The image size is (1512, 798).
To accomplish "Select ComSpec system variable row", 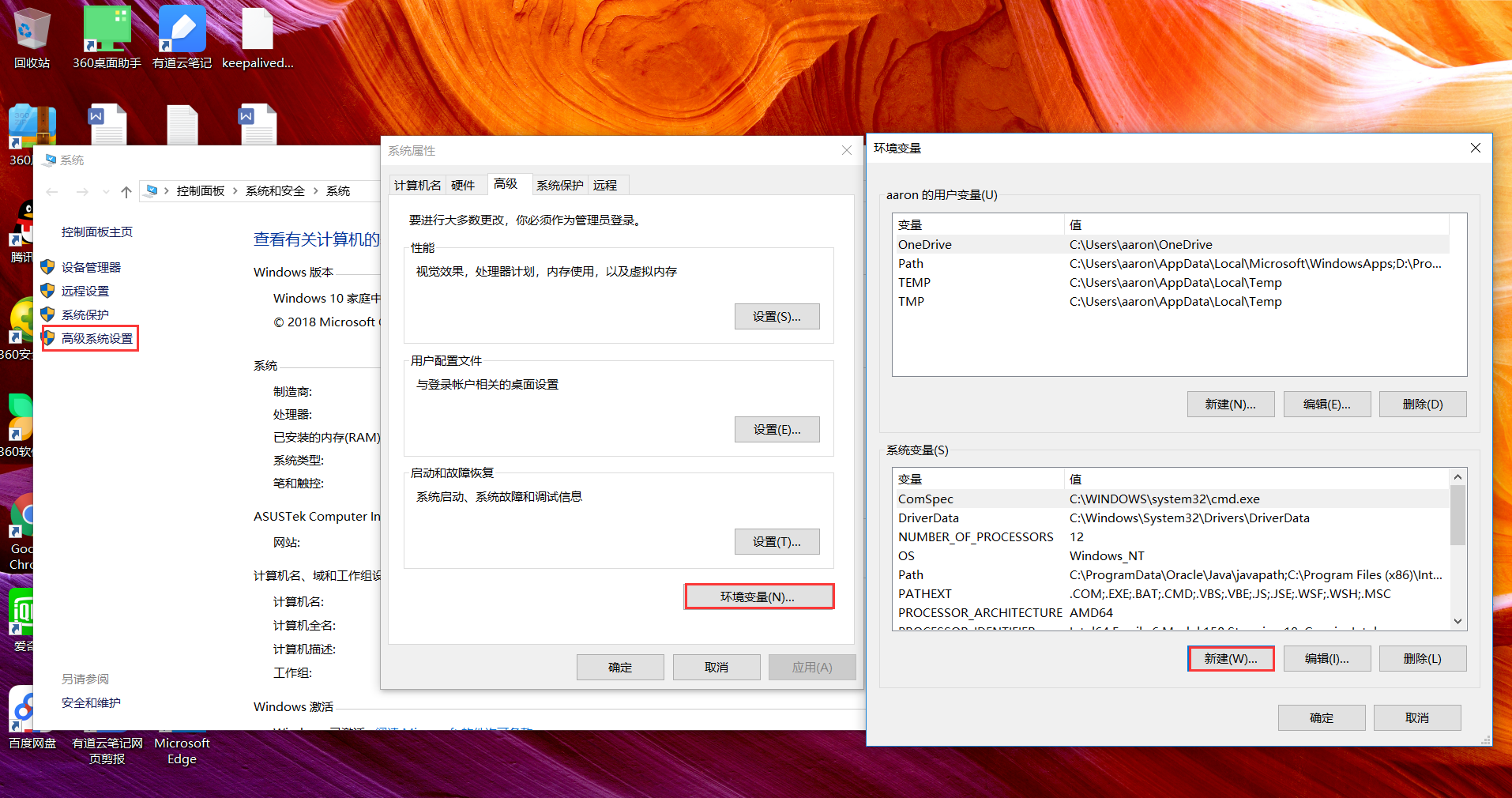I will (x=1171, y=499).
